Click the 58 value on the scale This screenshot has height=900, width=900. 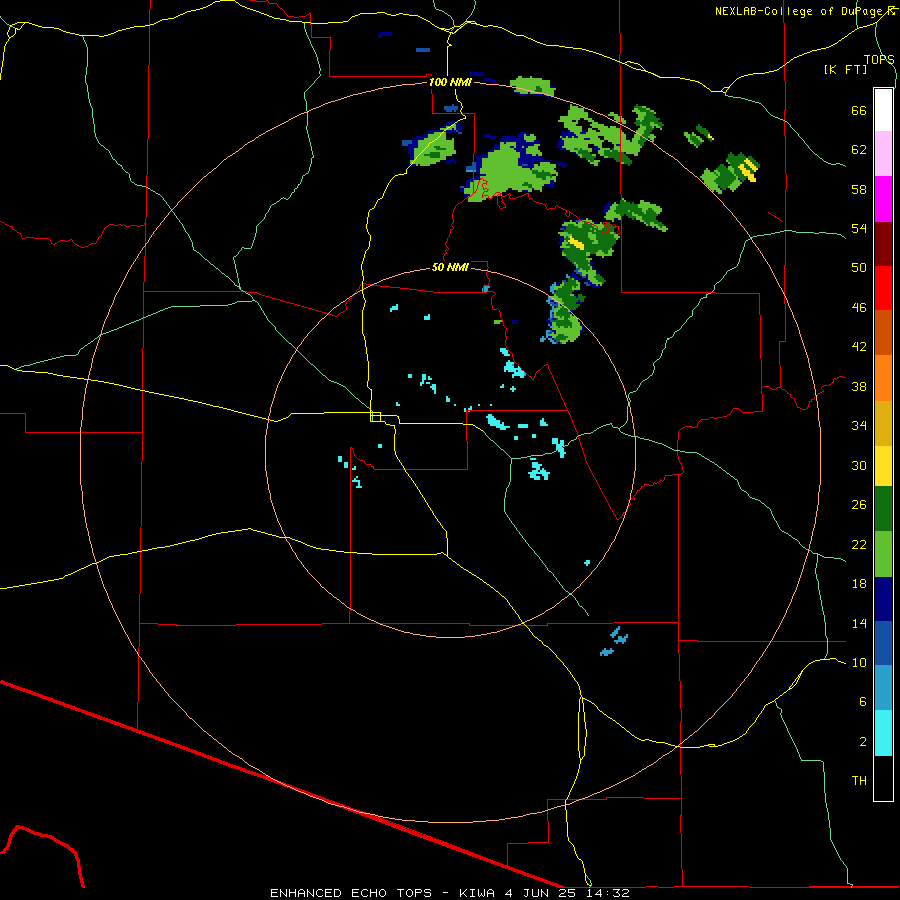tap(859, 189)
